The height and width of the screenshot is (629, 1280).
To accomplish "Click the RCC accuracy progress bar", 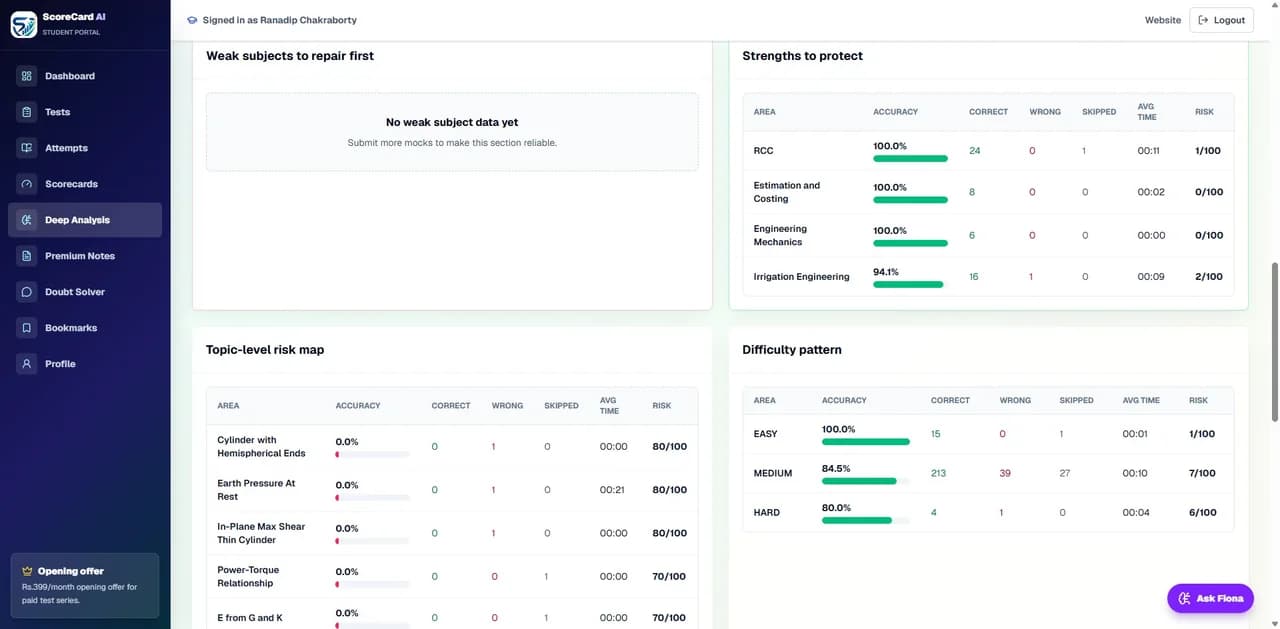I will pos(910,158).
